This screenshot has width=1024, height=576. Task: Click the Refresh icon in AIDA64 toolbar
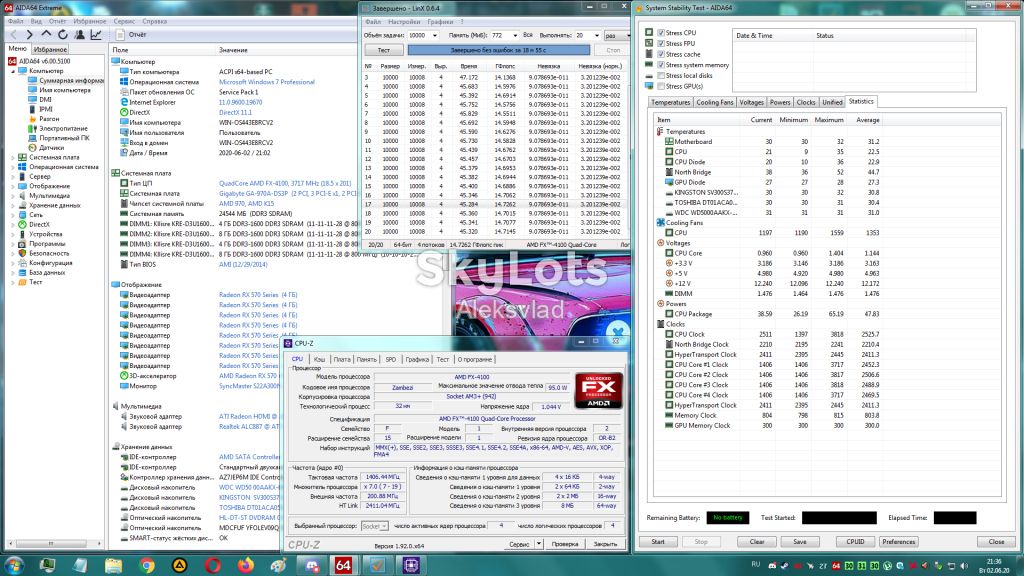pos(63,35)
